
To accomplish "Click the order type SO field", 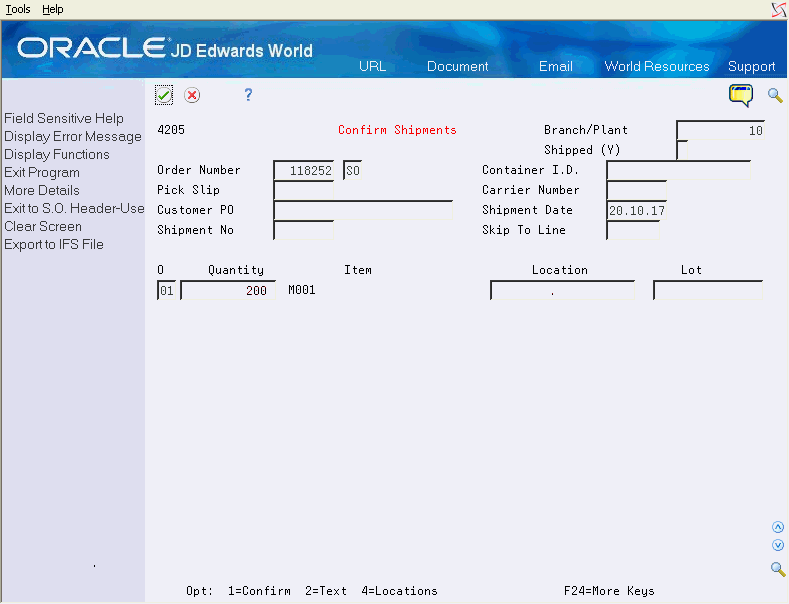I will (352, 170).
